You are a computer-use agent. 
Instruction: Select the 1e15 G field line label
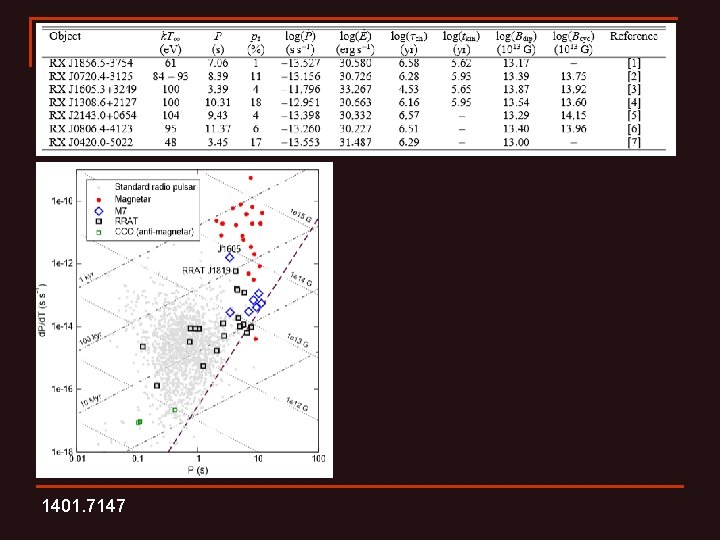click(301, 216)
